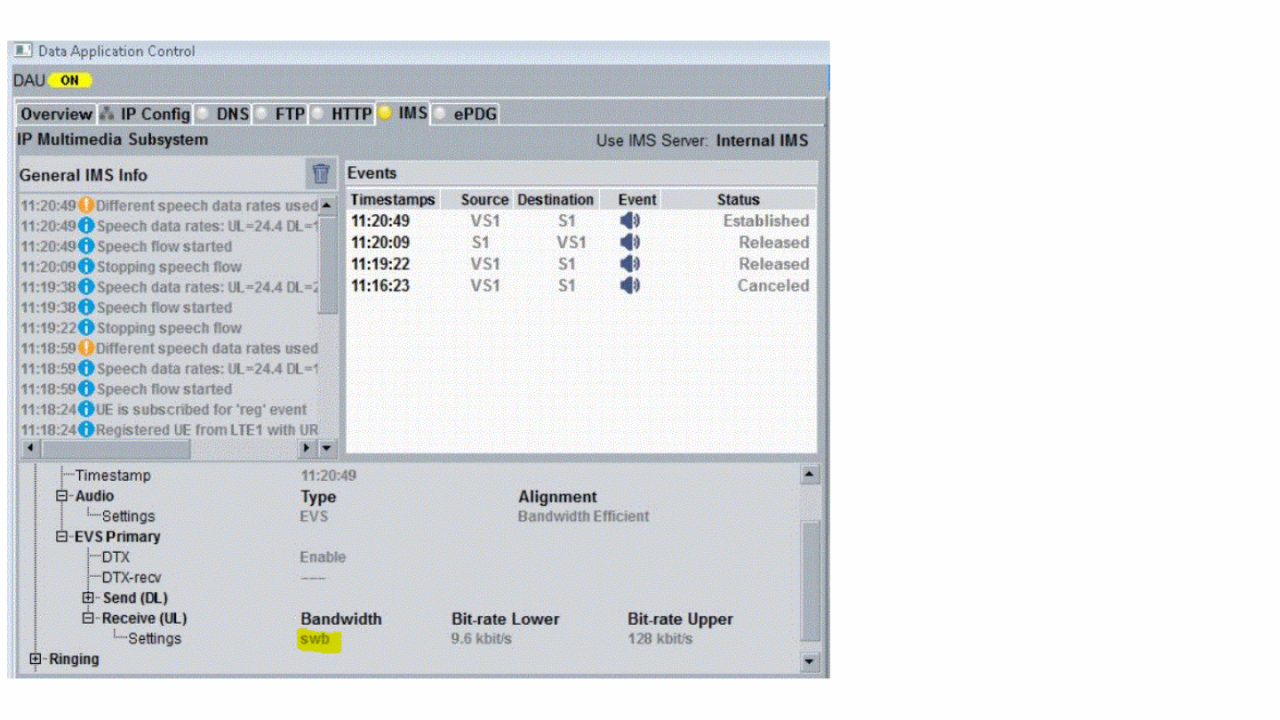Toggle the DAU ON switch
The width and height of the screenshot is (1280, 720).
pyautogui.click(x=69, y=80)
